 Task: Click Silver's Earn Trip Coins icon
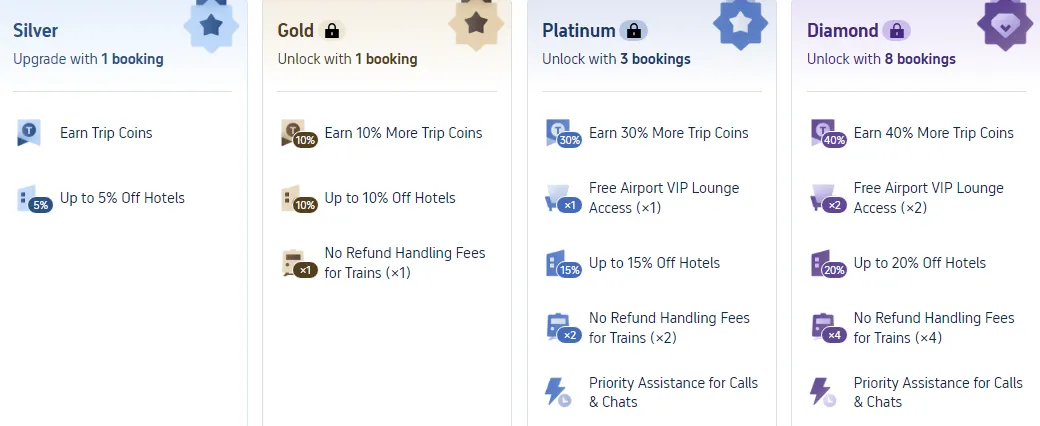pyautogui.click(x=30, y=133)
